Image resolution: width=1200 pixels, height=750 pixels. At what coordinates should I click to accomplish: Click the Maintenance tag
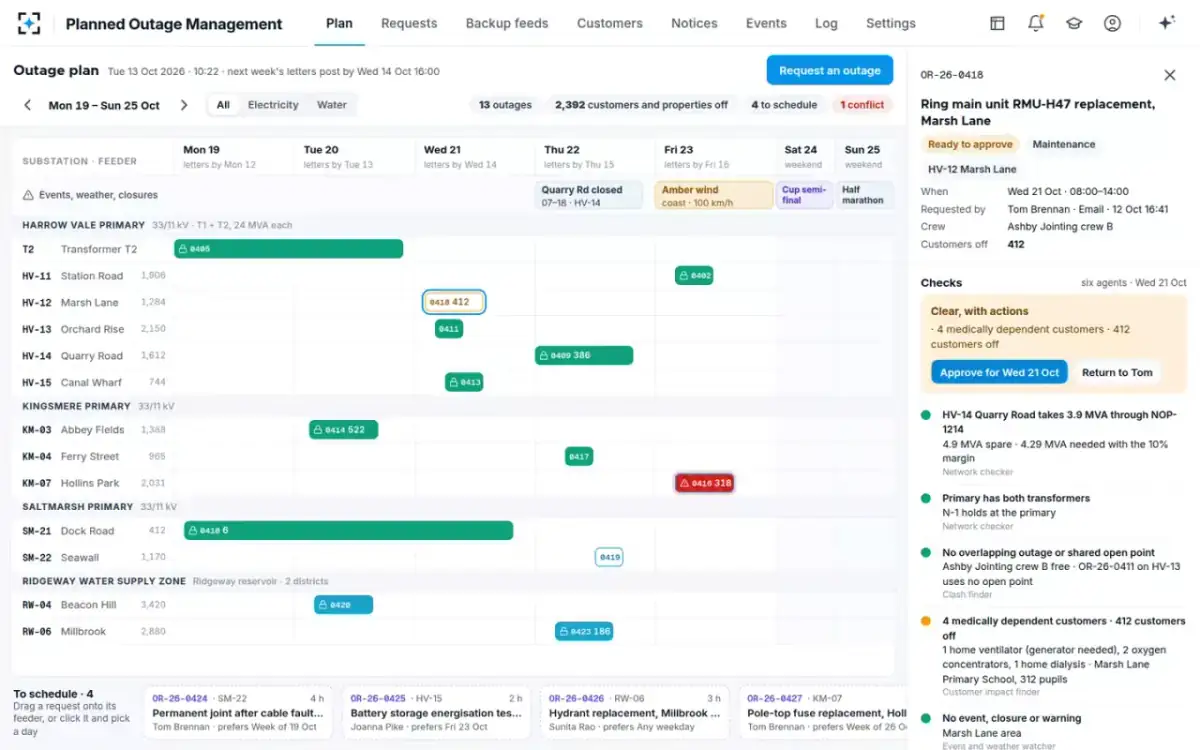[1063, 144]
